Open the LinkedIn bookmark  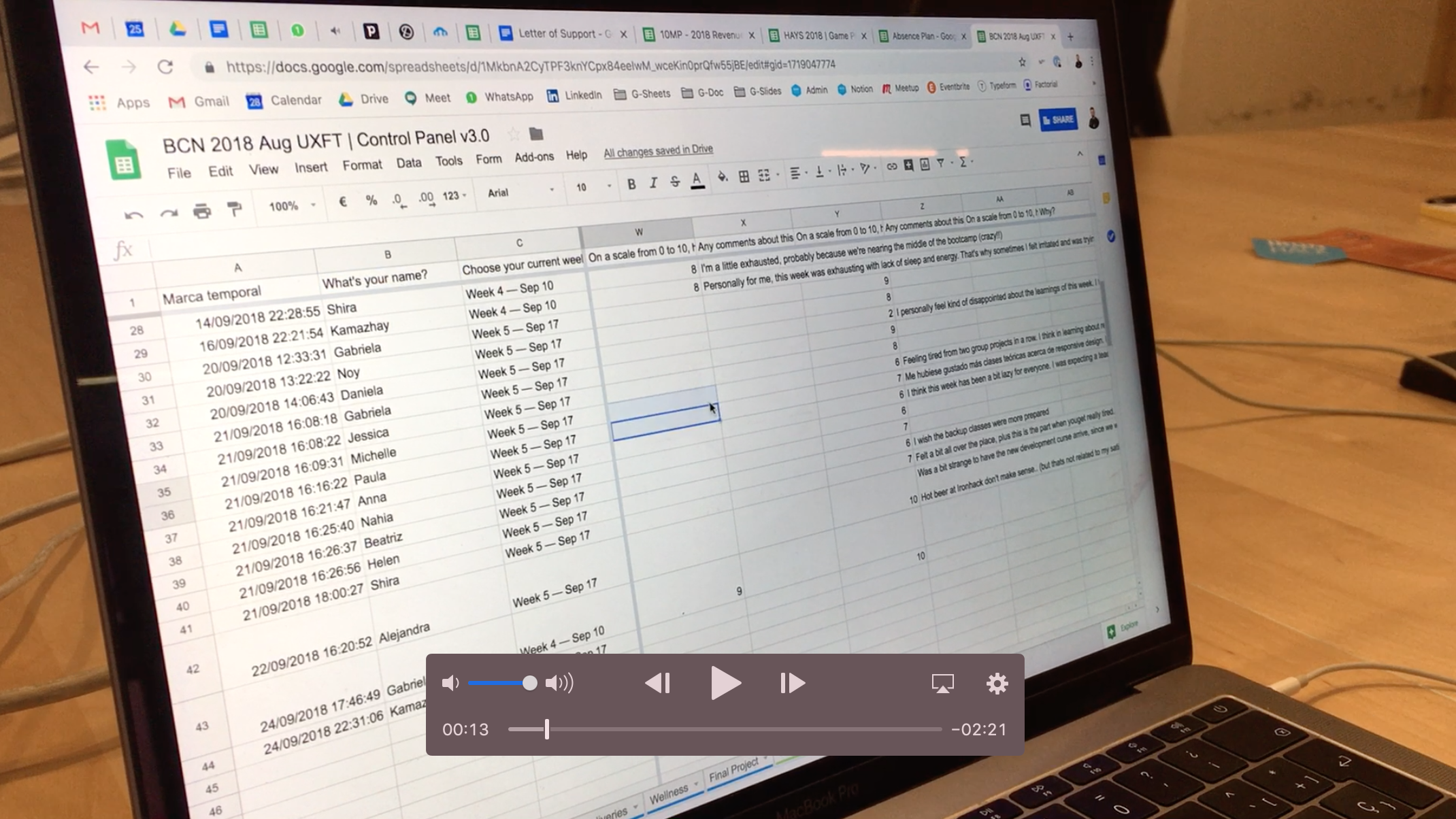(x=575, y=95)
